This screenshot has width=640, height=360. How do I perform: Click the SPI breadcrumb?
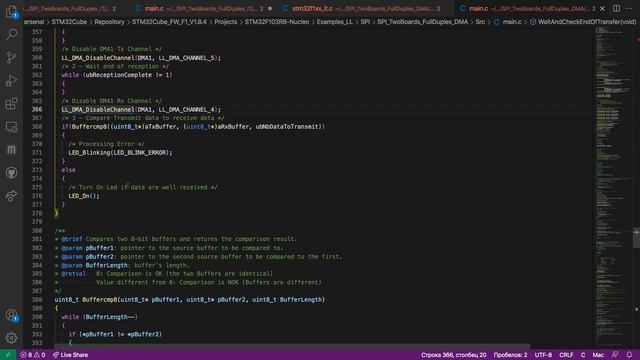365,22
